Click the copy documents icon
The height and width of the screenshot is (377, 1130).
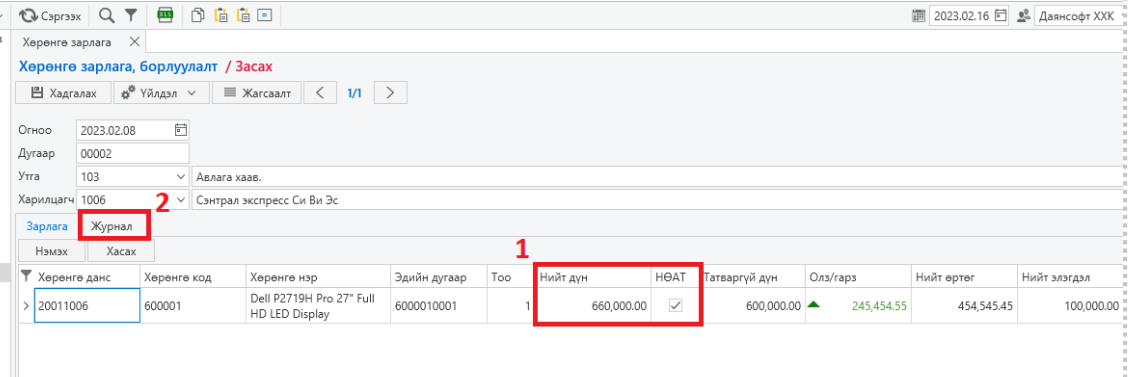[197, 15]
